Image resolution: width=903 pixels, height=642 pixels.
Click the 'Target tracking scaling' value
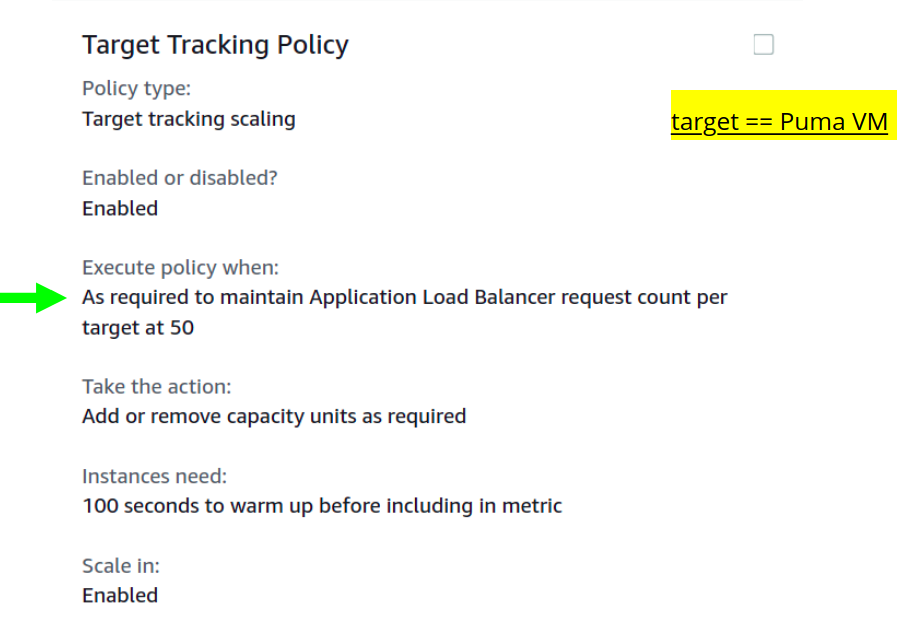pos(188,119)
